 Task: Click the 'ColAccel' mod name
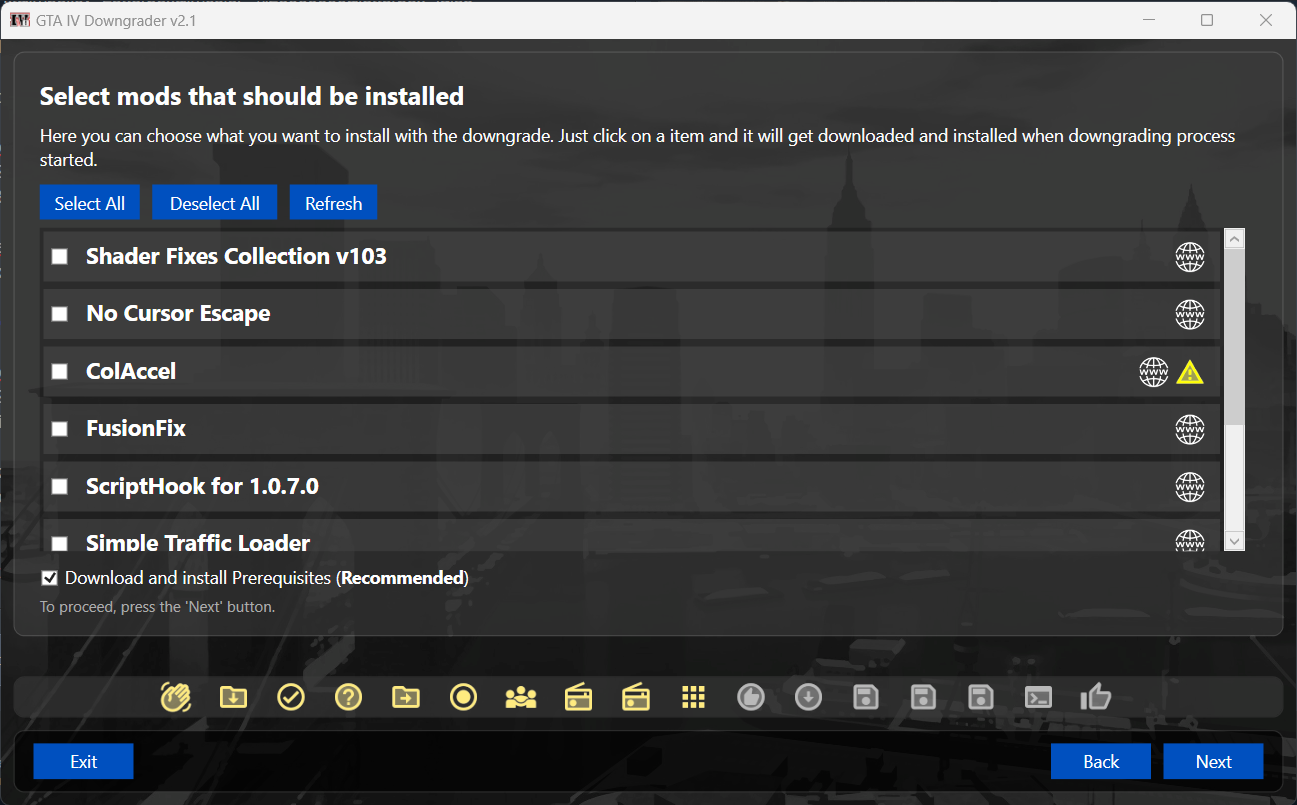click(x=131, y=372)
